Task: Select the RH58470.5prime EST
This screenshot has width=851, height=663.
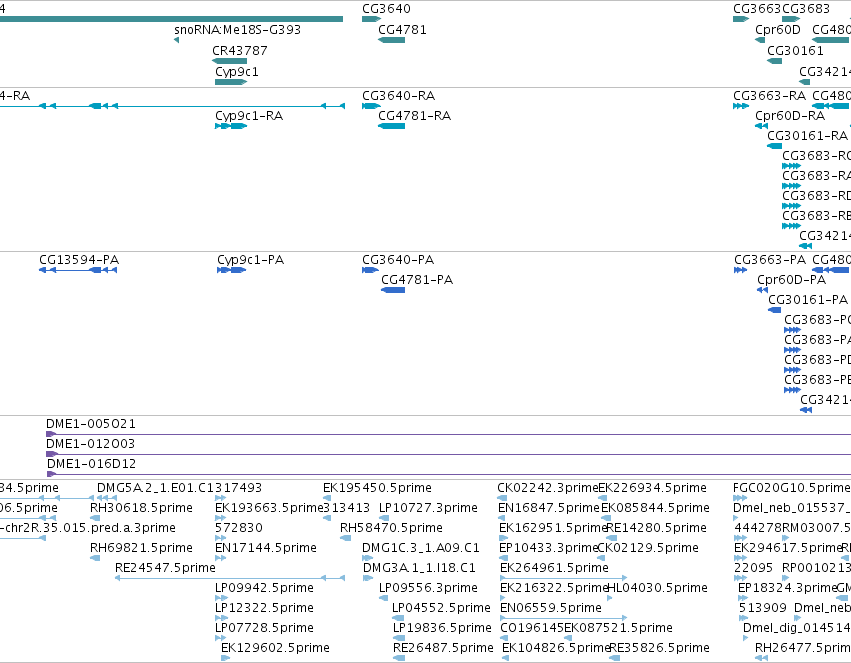Action: click(345, 538)
